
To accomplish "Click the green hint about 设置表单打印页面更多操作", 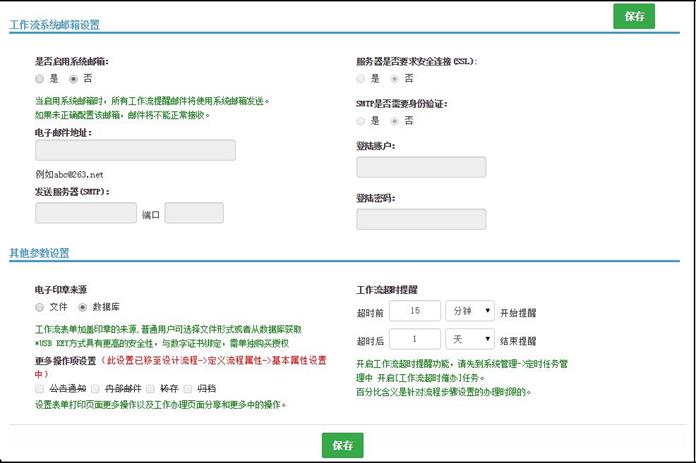I will click(161, 405).
